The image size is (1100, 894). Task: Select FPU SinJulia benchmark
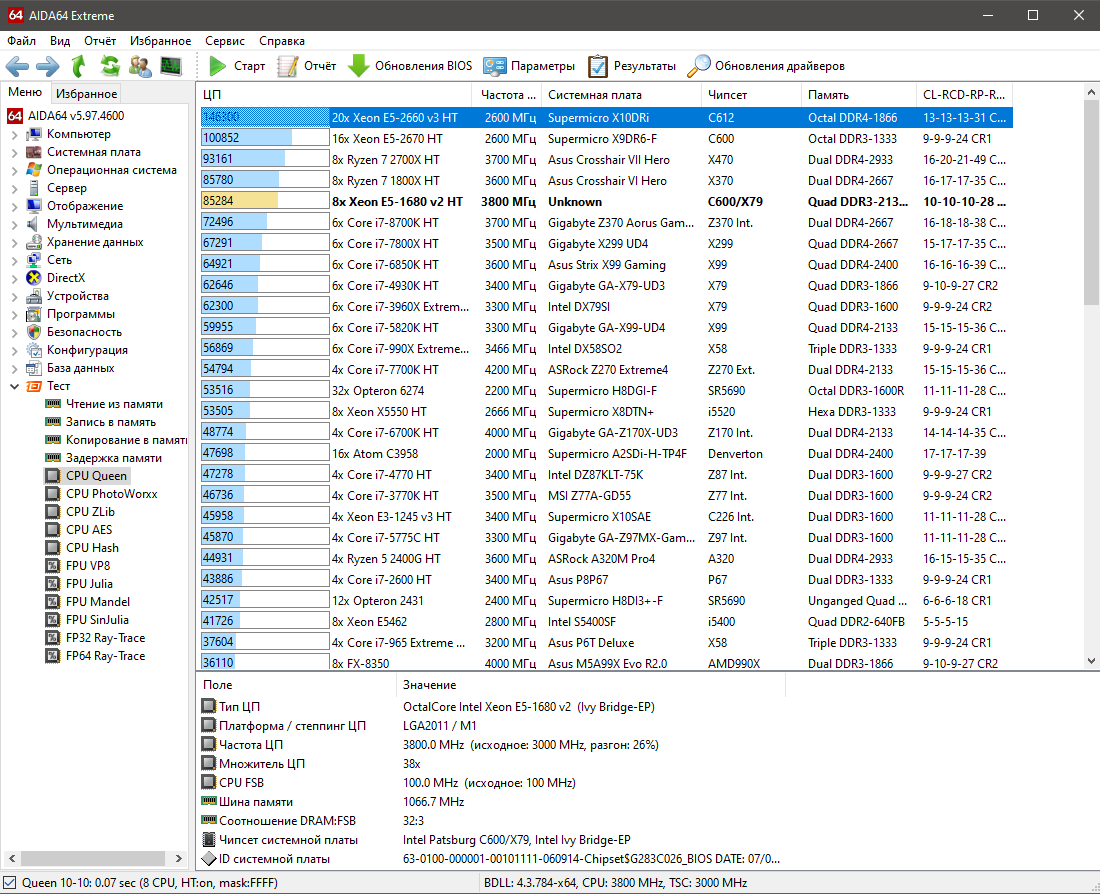coord(97,620)
